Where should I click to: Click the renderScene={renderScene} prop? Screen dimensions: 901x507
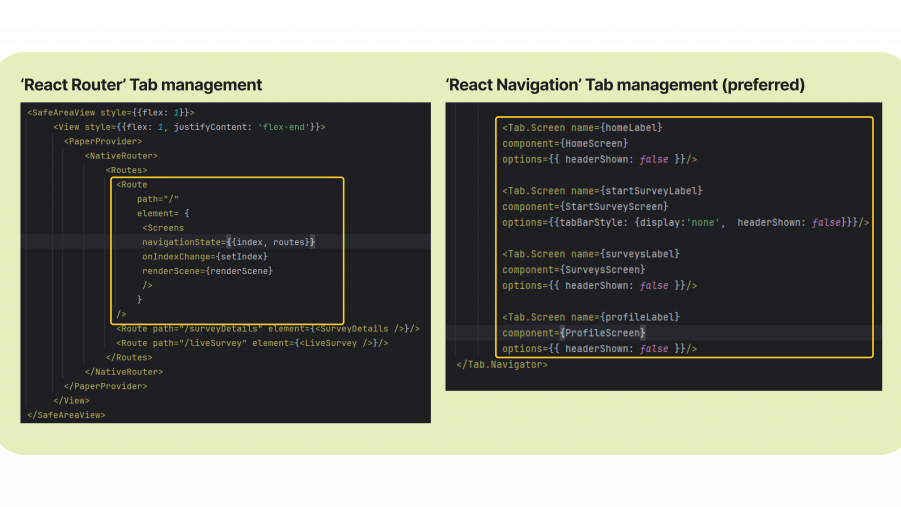click(x=207, y=270)
